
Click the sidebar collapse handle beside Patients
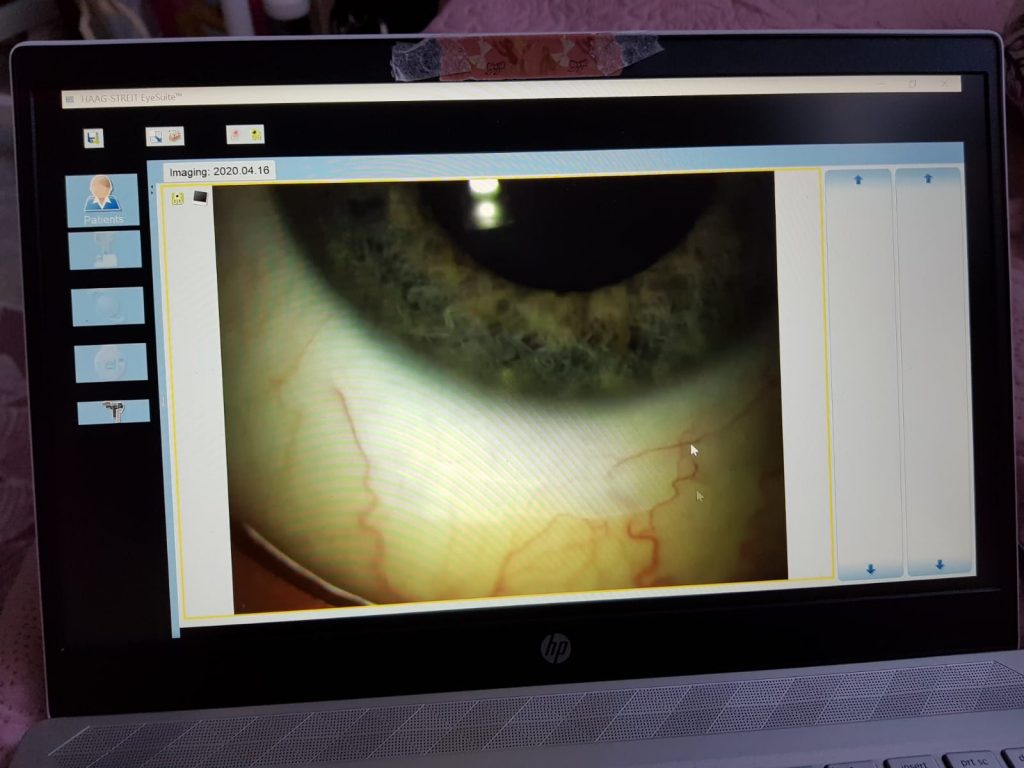click(x=152, y=190)
